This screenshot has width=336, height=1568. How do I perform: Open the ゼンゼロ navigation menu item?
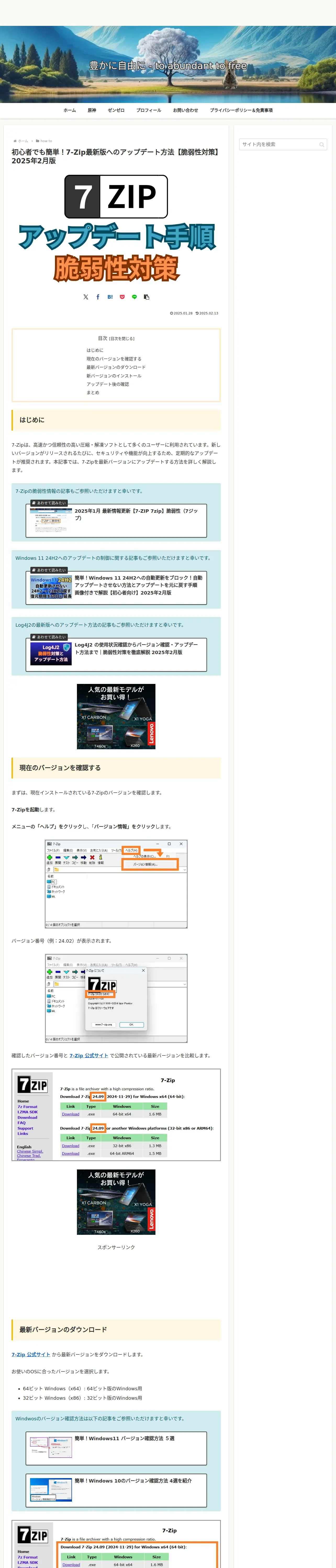[x=116, y=110]
